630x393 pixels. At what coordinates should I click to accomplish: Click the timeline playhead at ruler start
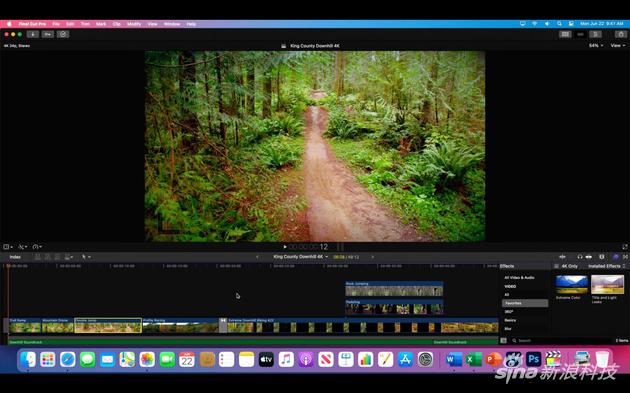7,266
